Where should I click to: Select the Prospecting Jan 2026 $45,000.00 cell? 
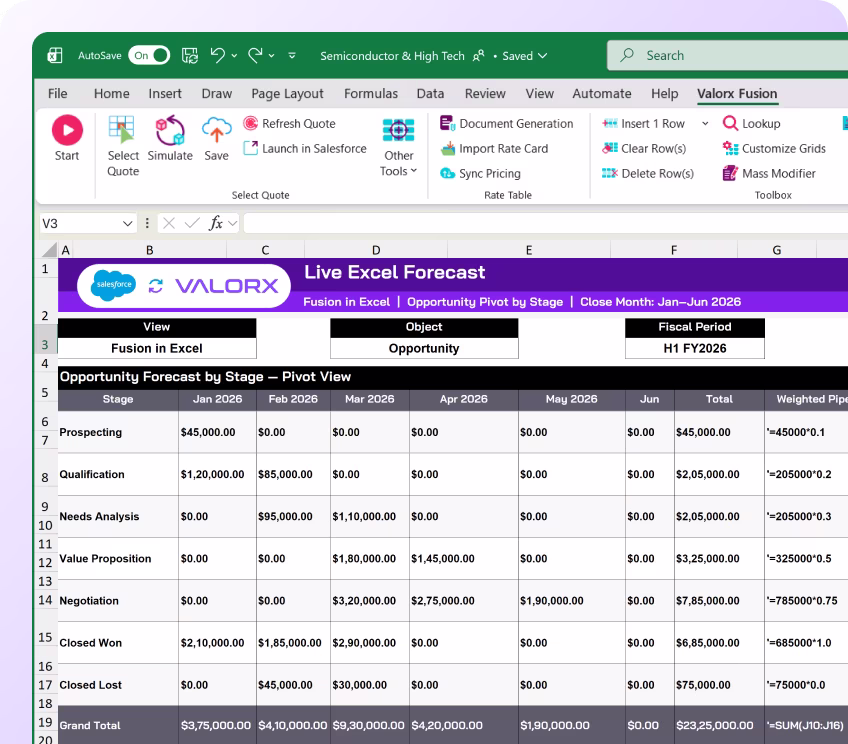(x=217, y=432)
